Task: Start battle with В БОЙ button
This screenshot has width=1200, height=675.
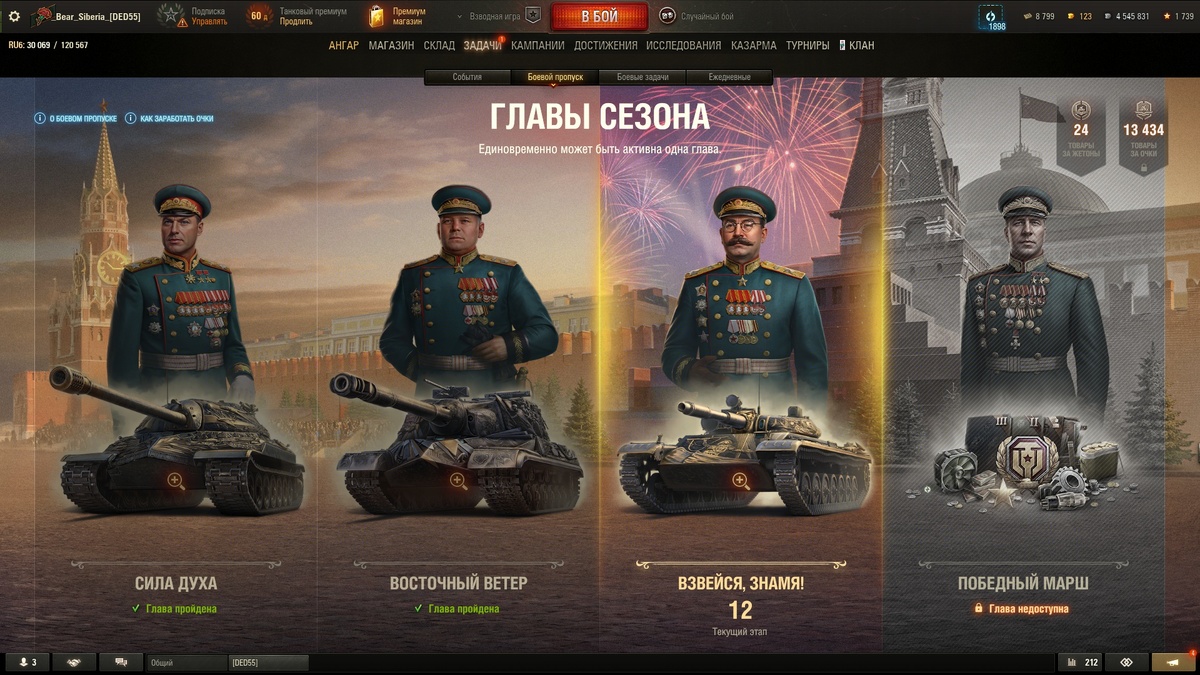Action: click(x=599, y=17)
